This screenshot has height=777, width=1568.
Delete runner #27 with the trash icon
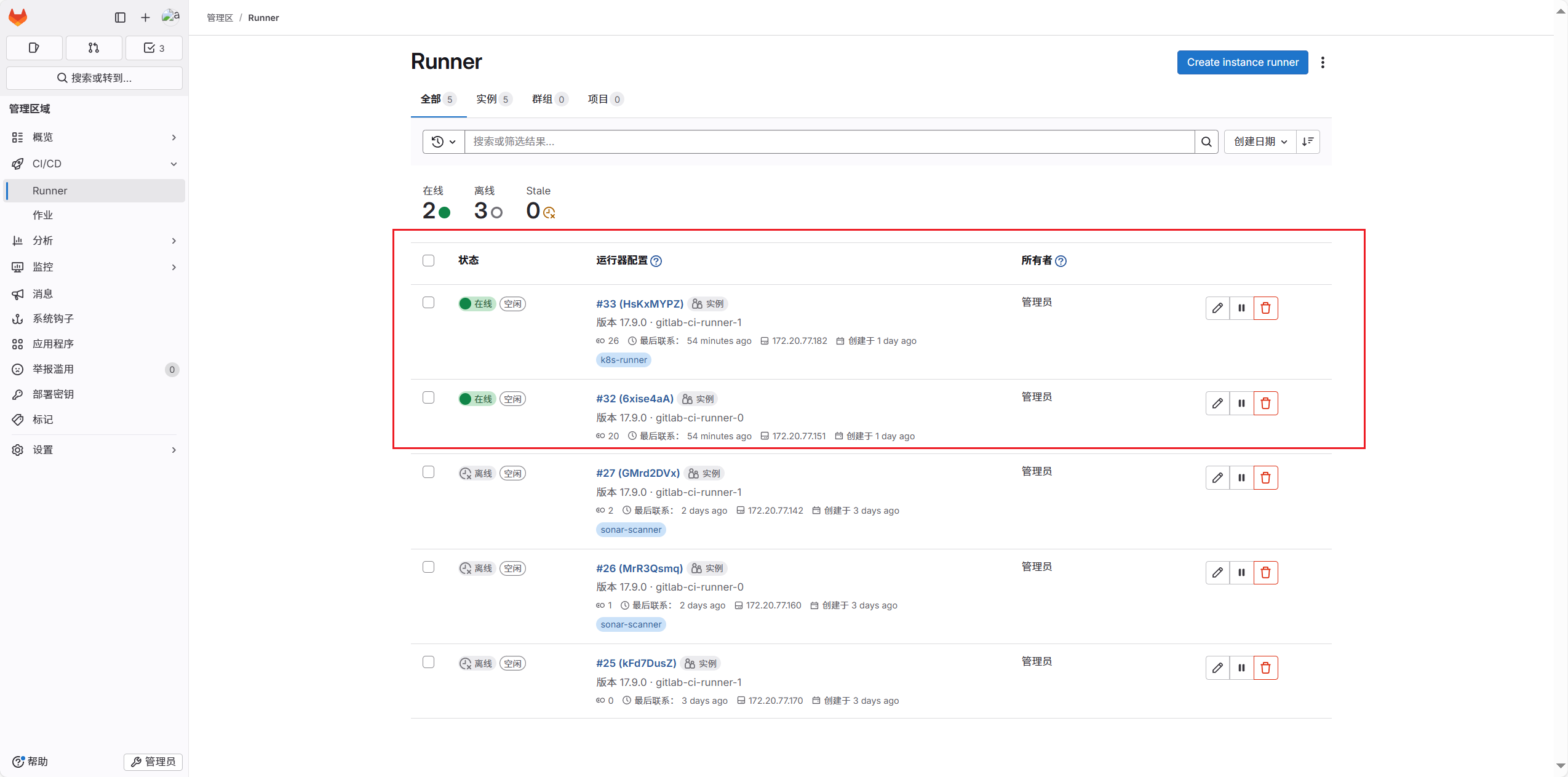(x=1265, y=477)
